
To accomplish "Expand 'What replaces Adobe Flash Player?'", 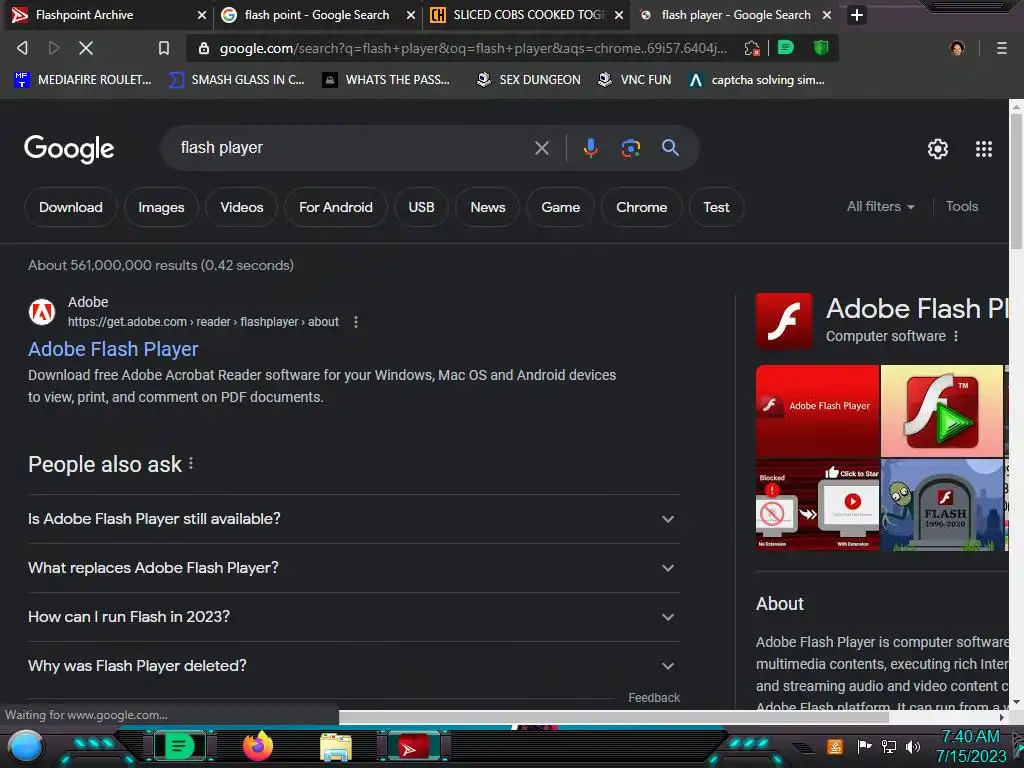I will (353, 568).
